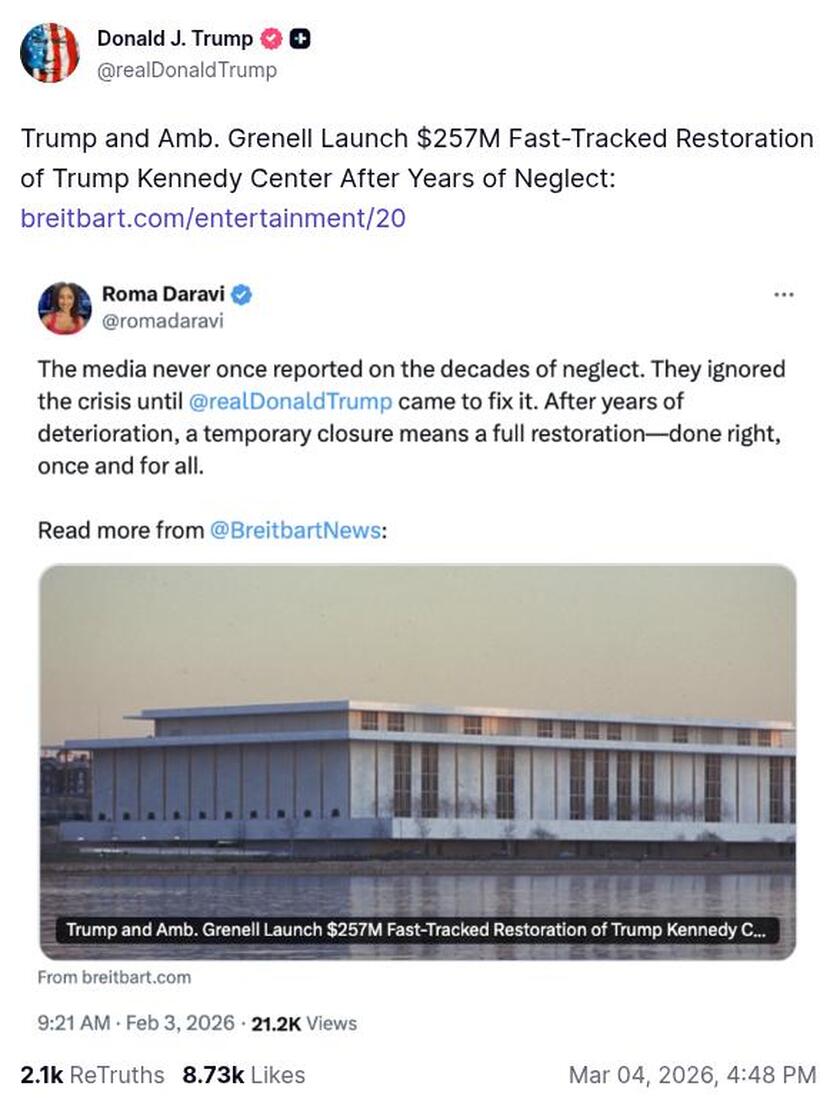Open the Kennedy Center article preview image
Image resolution: width=840 pixels, height=1116 pixels.
click(x=417, y=762)
